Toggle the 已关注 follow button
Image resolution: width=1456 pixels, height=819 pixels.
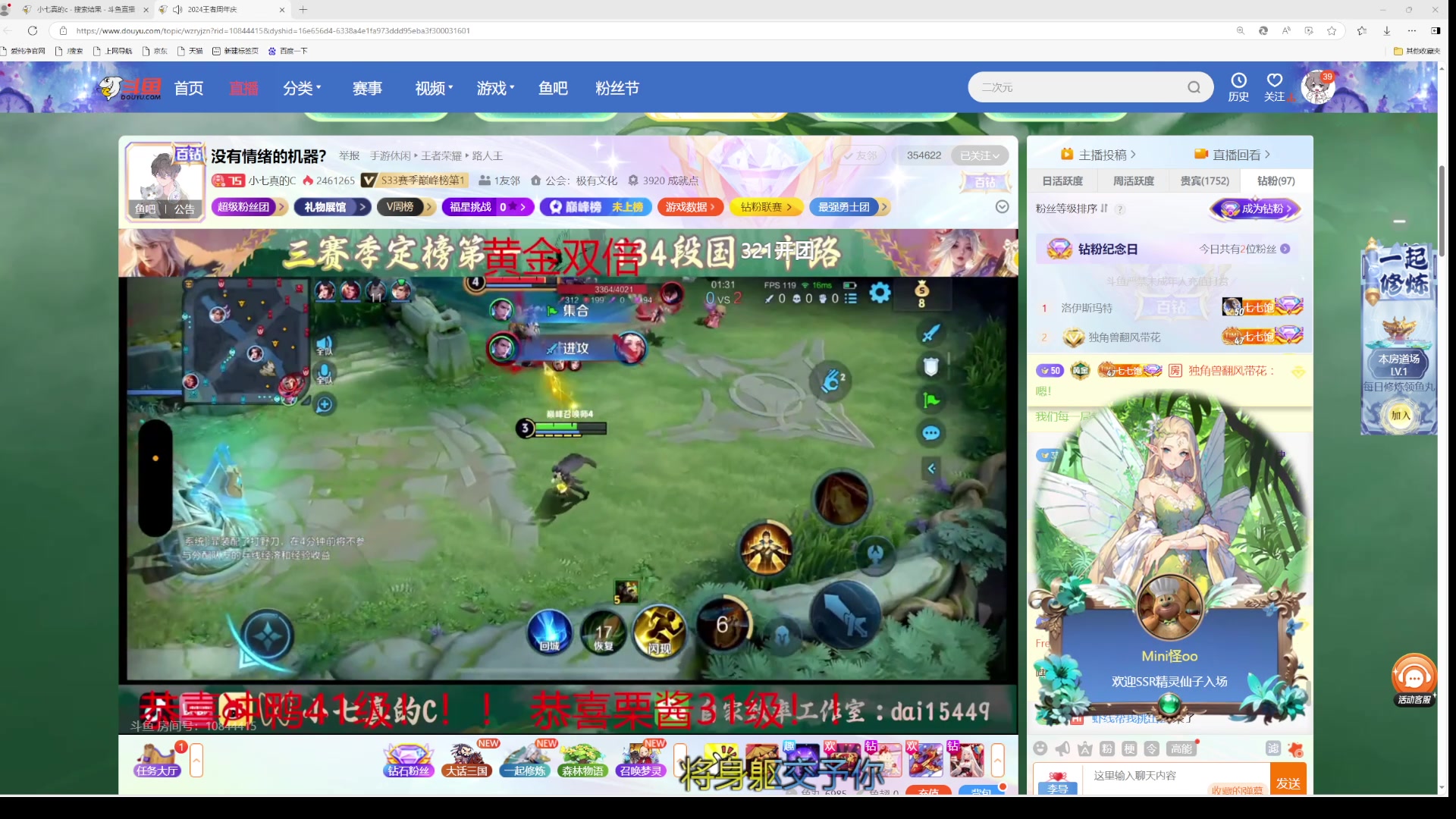pos(979,155)
